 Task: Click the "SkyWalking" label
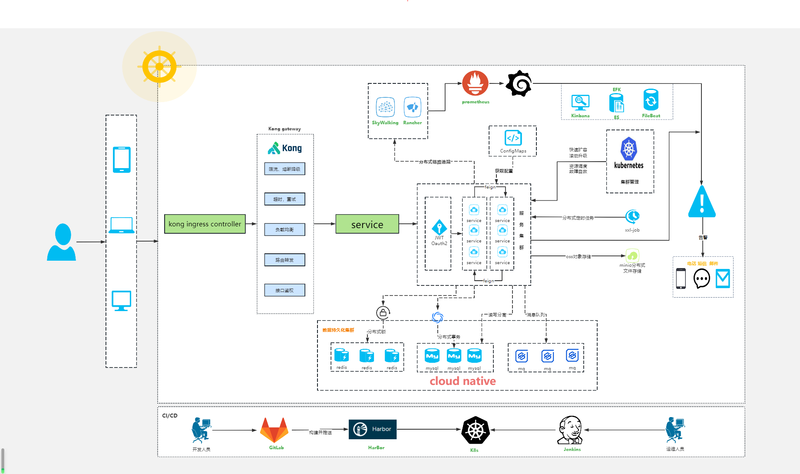tap(385, 123)
